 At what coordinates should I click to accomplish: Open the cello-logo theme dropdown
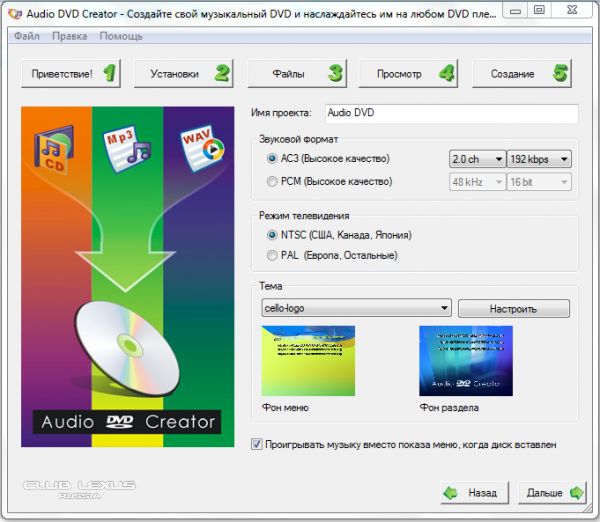pyautogui.click(x=357, y=308)
